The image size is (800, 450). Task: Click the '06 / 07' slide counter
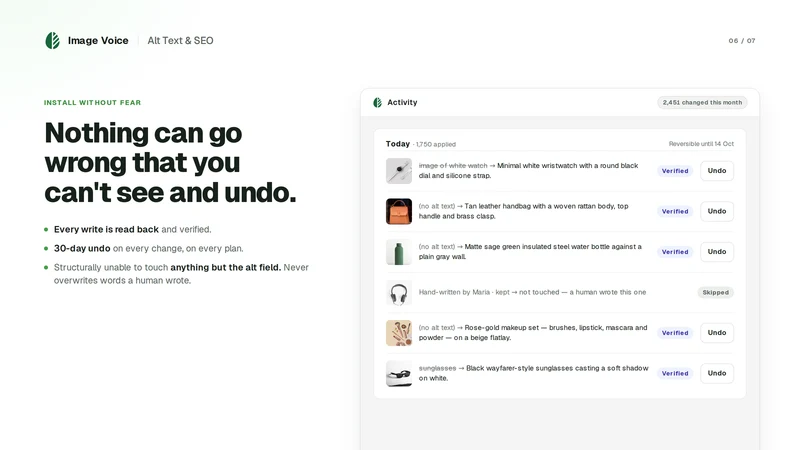click(x=742, y=41)
